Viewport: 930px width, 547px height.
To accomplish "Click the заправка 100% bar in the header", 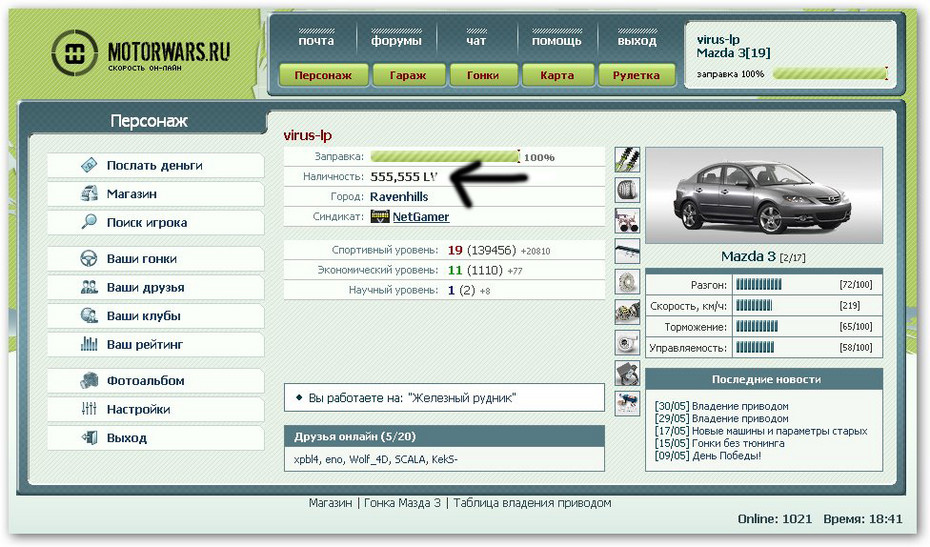I will click(x=830, y=74).
